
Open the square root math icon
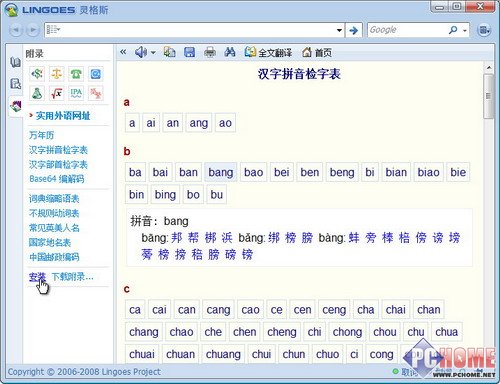(x=56, y=93)
